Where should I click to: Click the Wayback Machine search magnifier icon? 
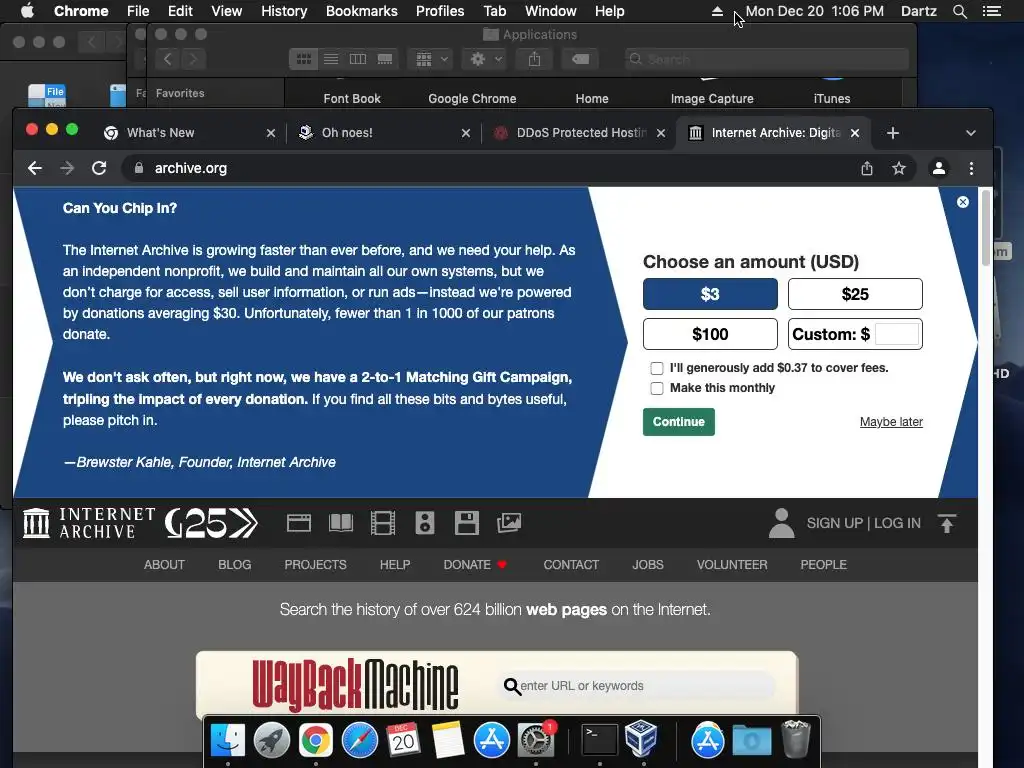[513, 686]
